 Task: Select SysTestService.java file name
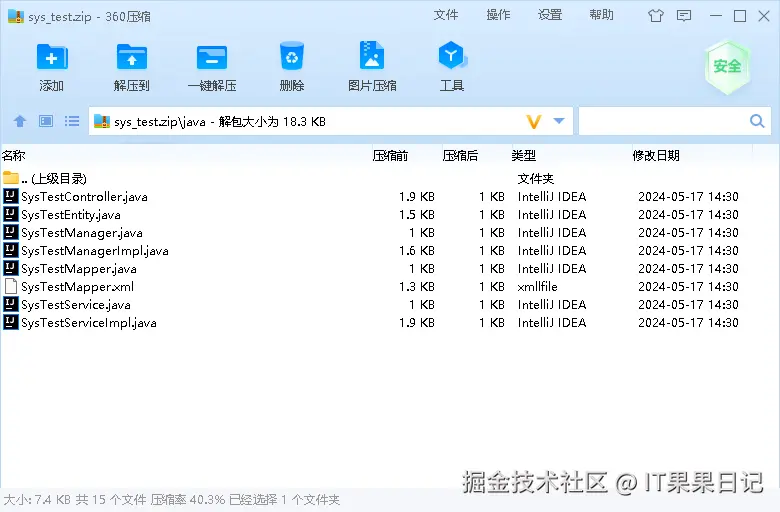coord(76,305)
